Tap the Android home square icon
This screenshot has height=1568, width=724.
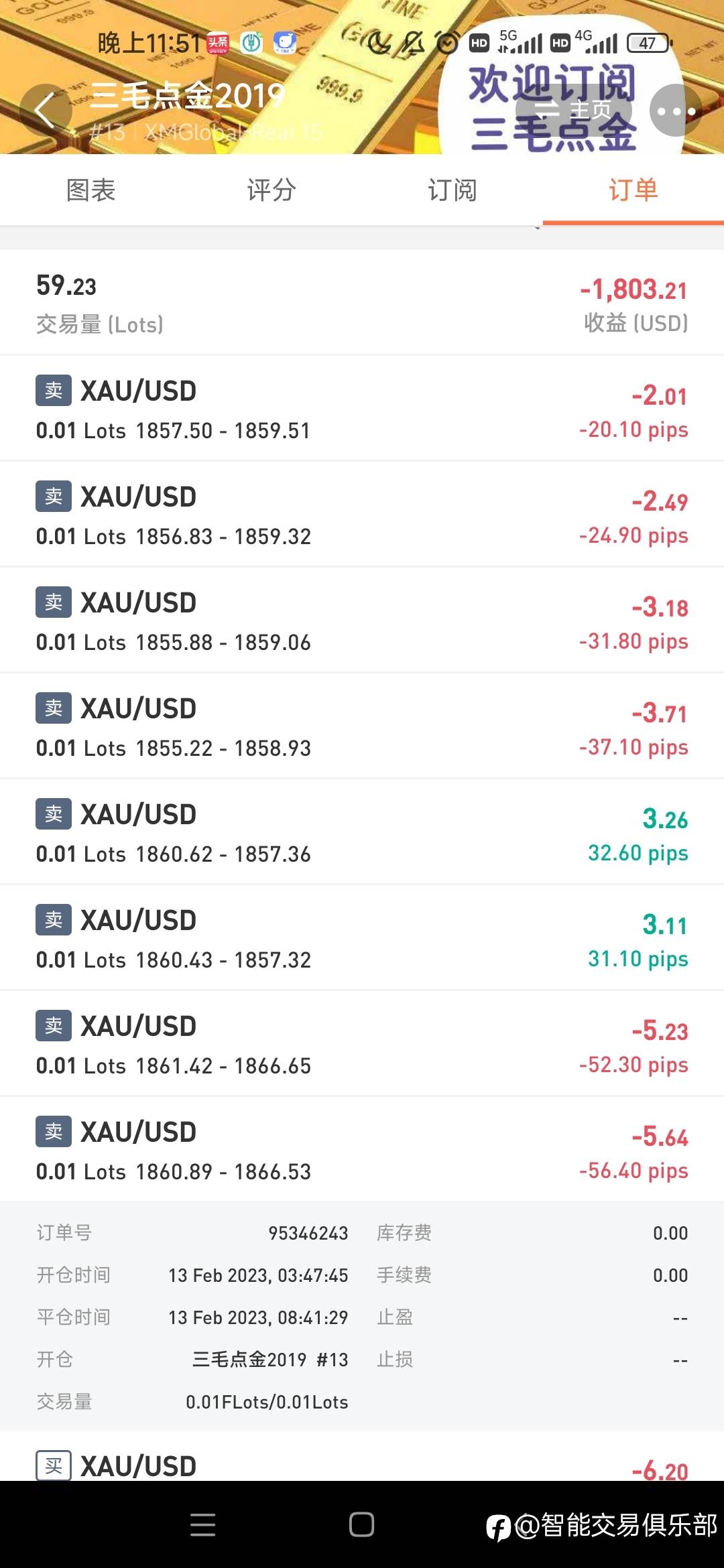[362, 1524]
